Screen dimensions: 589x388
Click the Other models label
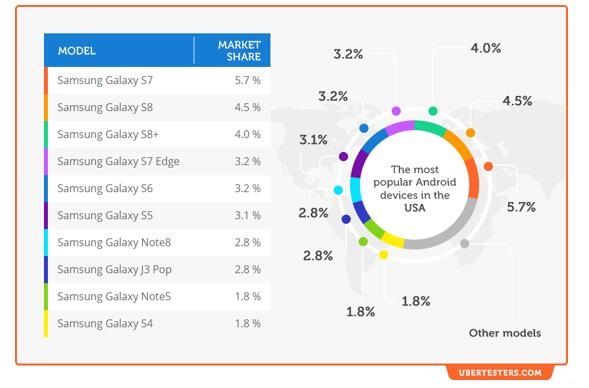click(505, 333)
